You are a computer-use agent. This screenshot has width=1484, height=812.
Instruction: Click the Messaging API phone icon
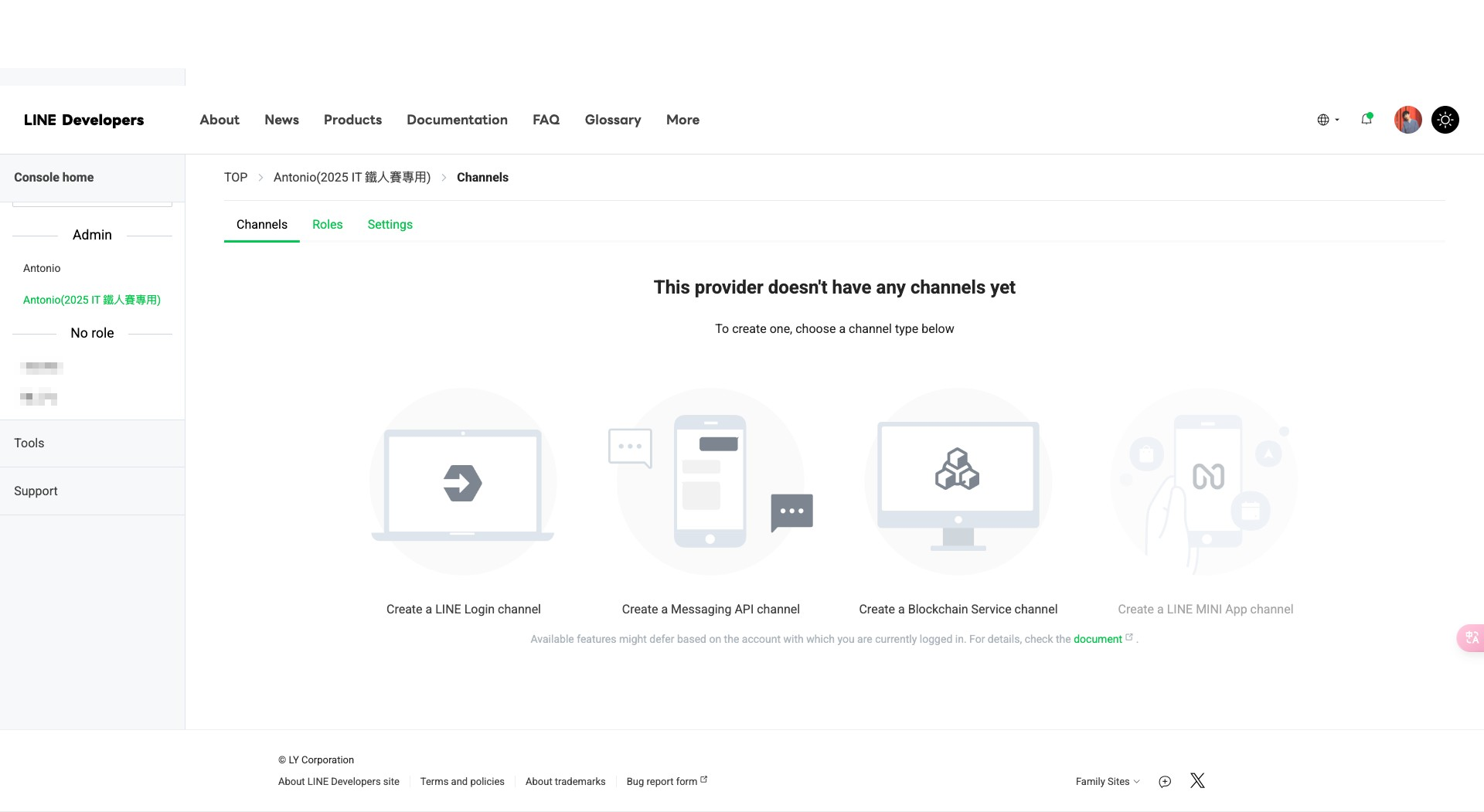[710, 482]
